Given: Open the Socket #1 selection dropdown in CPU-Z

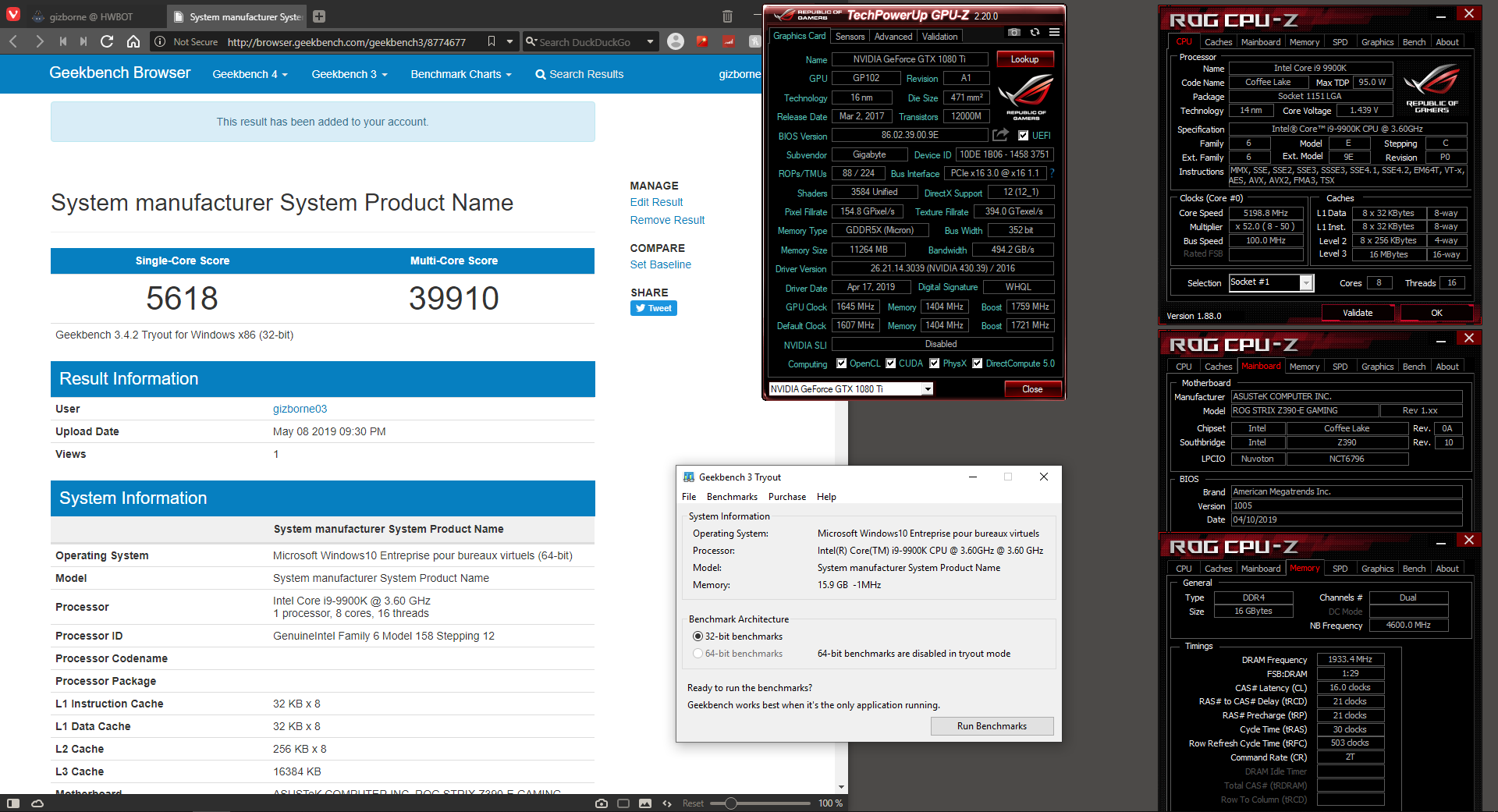Looking at the screenshot, I should 1306,283.
